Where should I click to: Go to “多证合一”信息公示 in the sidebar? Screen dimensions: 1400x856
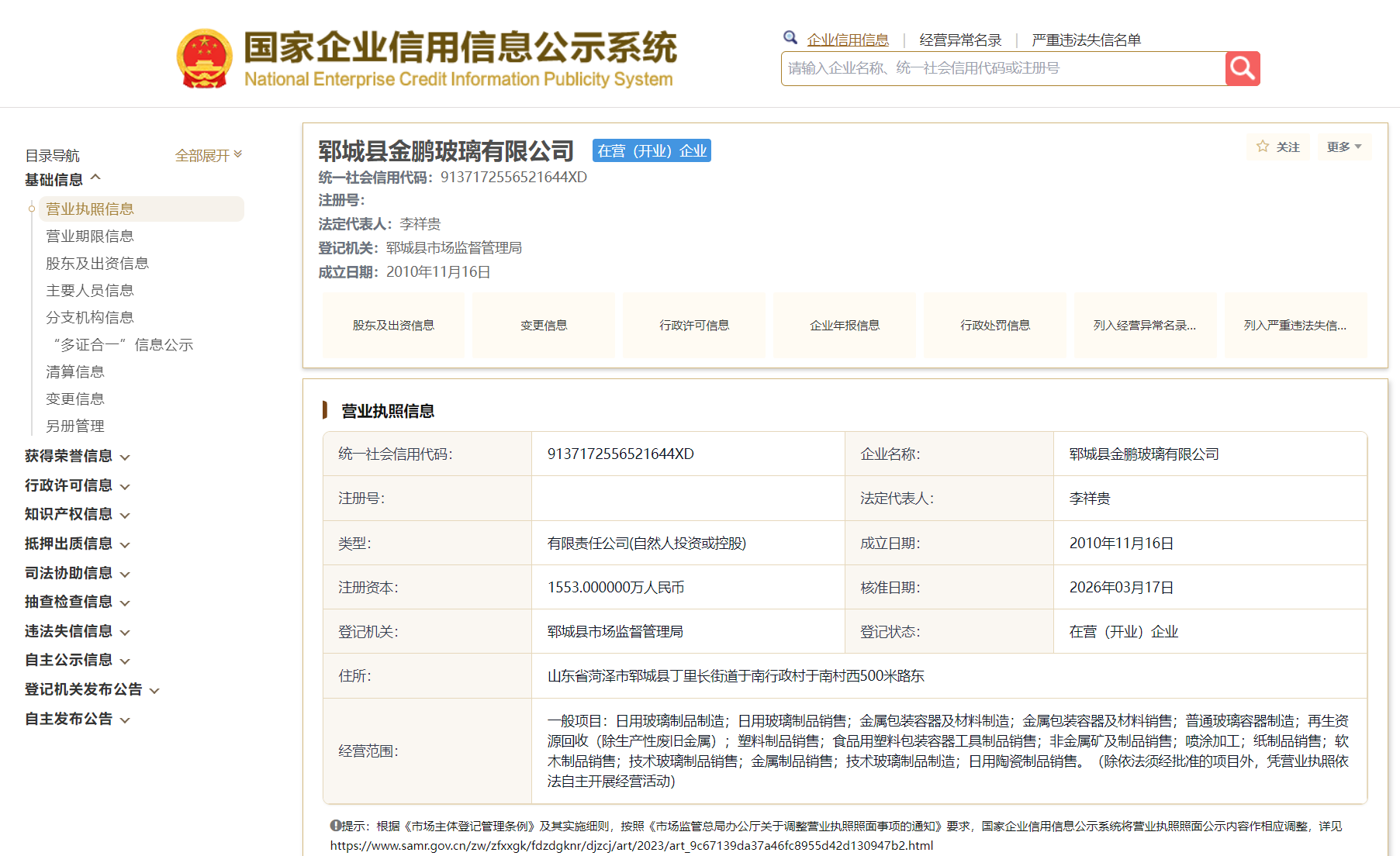pos(123,344)
